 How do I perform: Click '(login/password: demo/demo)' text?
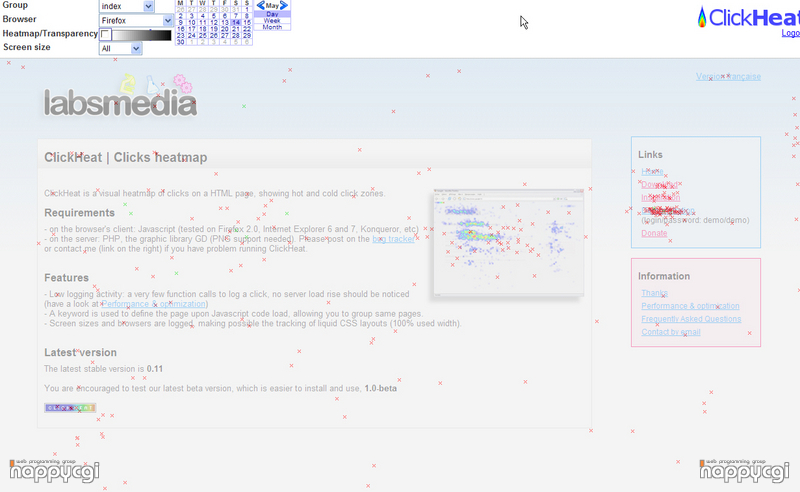click(695, 220)
